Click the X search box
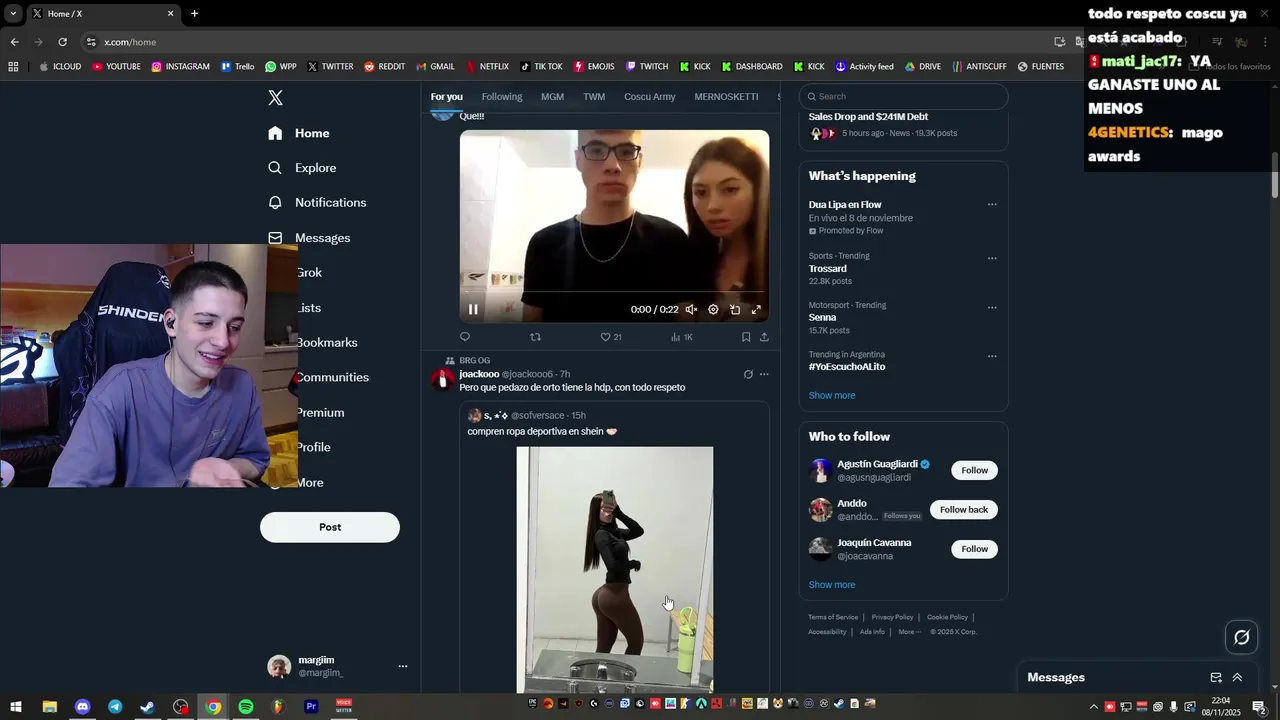This screenshot has height=720, width=1280. click(x=903, y=96)
